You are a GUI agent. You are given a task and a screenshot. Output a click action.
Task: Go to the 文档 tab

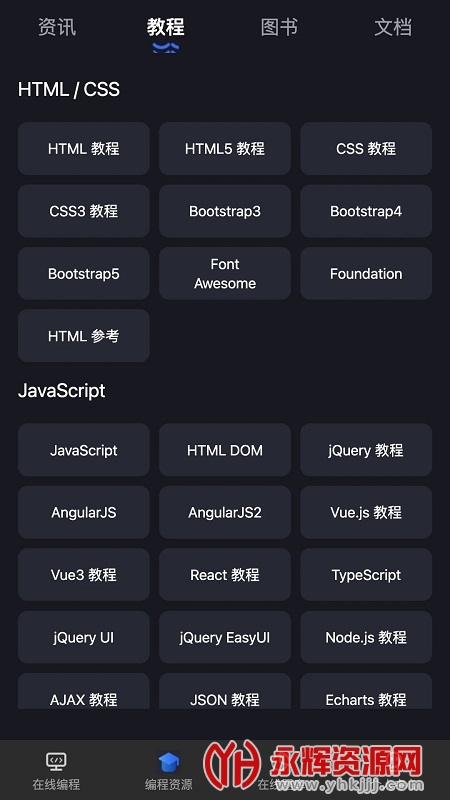tap(393, 27)
